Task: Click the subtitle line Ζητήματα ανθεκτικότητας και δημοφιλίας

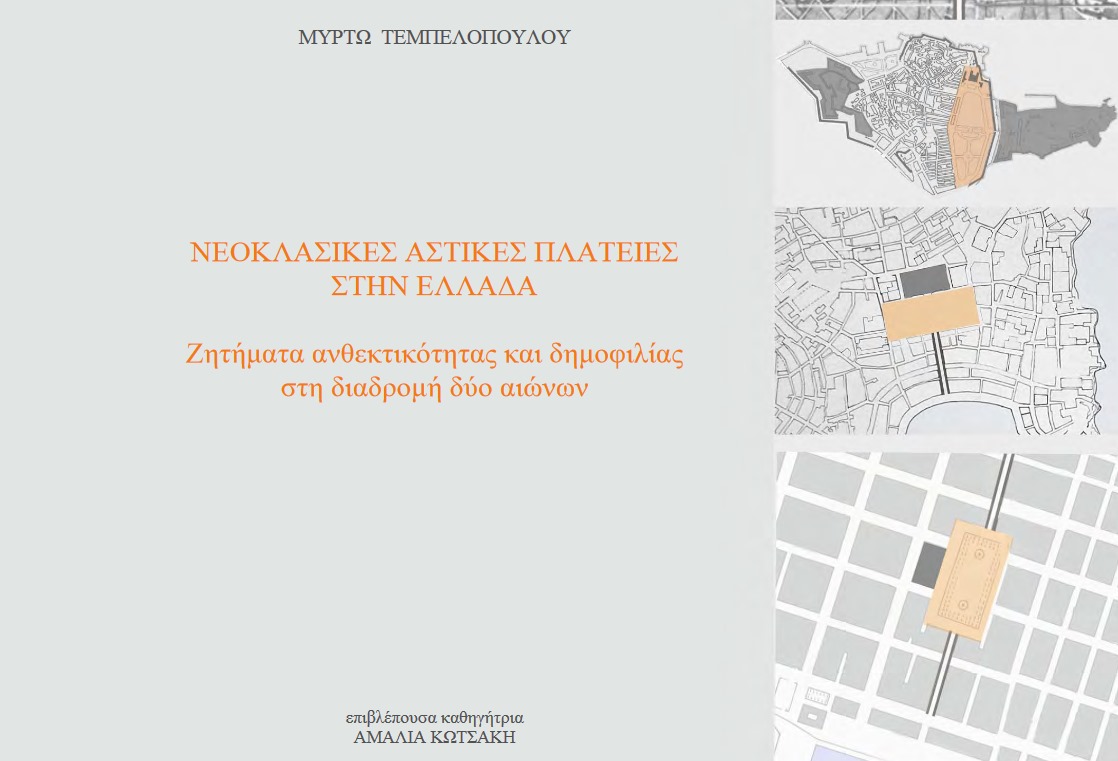Action: pyautogui.click(x=434, y=354)
